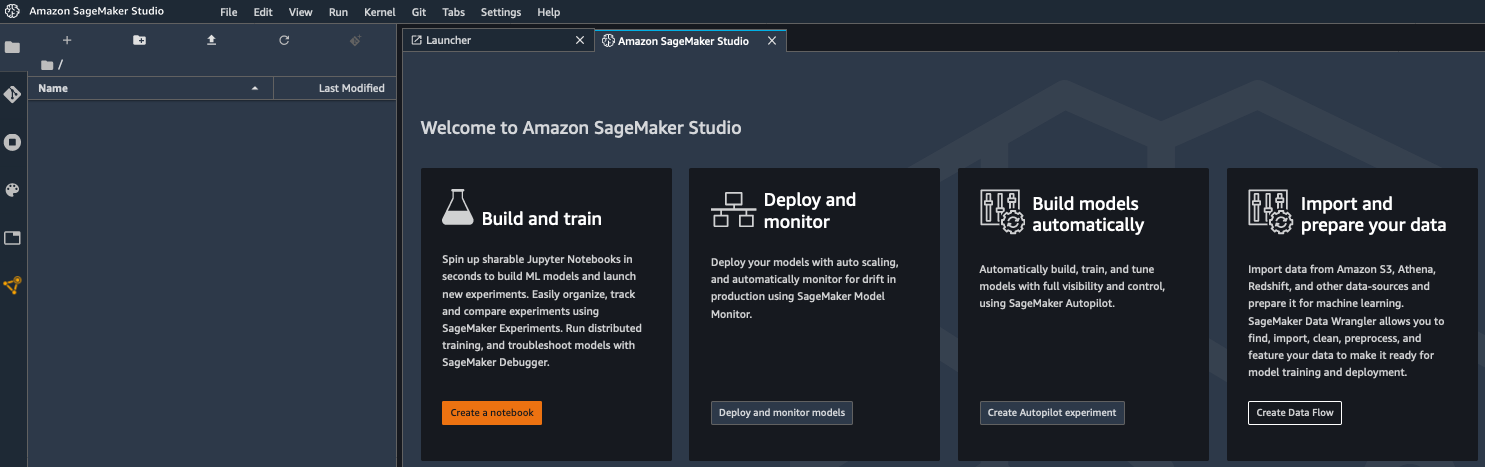Click the Upload Files icon
Image resolution: width=1485 pixels, height=467 pixels.
coord(211,40)
